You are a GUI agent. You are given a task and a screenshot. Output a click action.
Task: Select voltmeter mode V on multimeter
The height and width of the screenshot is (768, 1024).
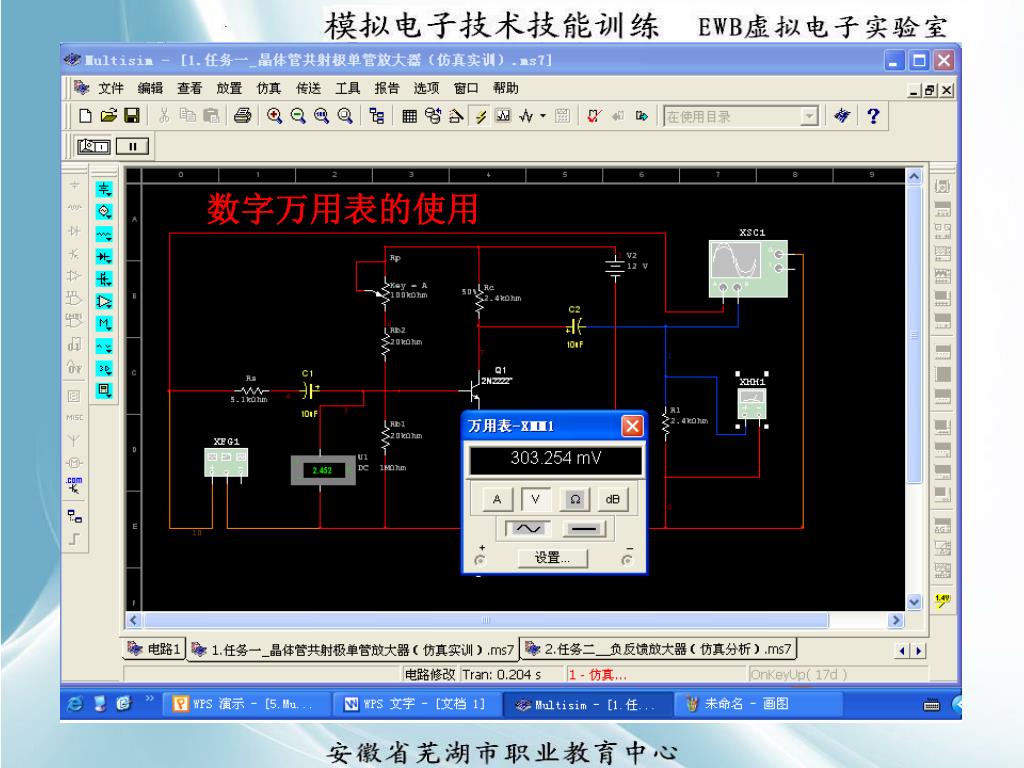[x=536, y=500]
